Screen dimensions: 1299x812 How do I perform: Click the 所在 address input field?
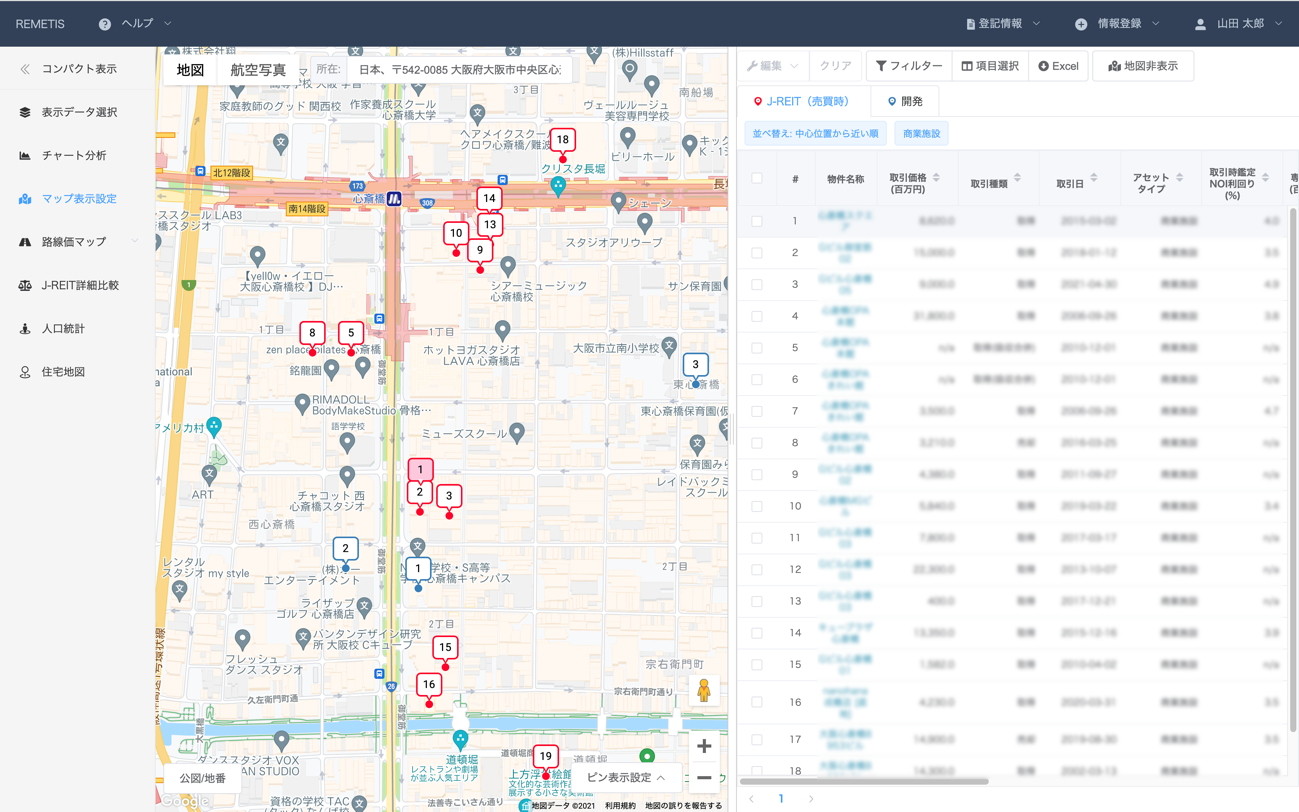click(461, 70)
